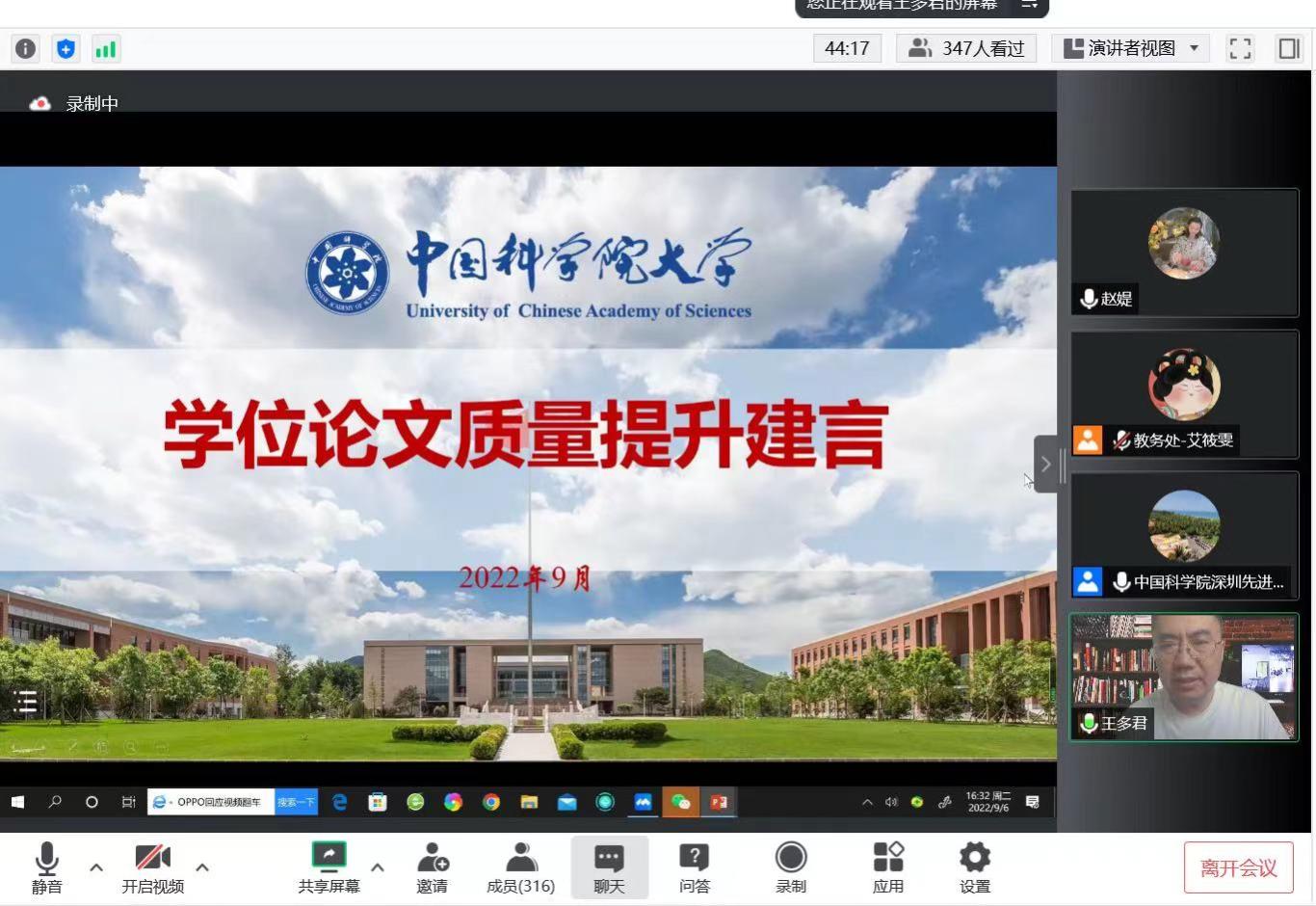Open Settings (设置) gear
1316x906 pixels.
point(974,867)
